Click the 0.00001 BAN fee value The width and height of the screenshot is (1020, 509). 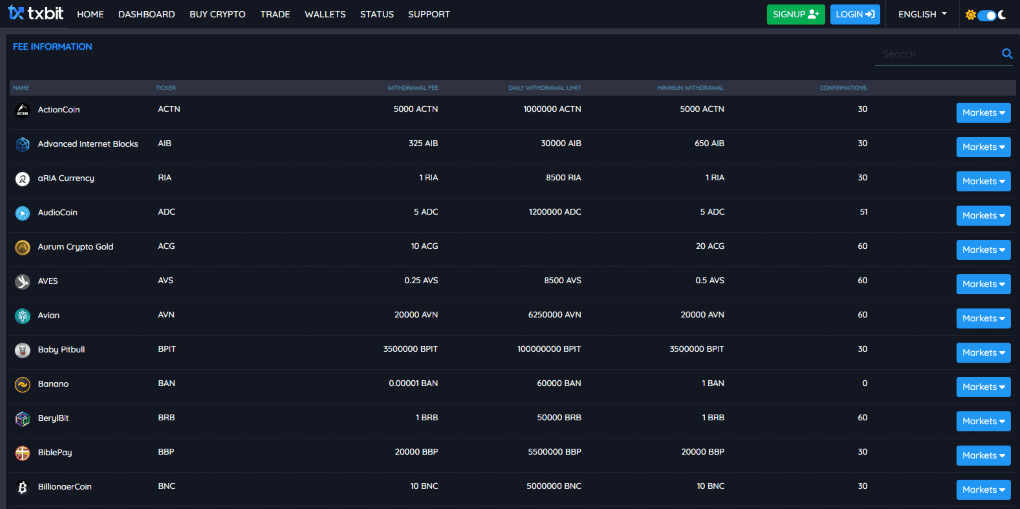click(413, 383)
